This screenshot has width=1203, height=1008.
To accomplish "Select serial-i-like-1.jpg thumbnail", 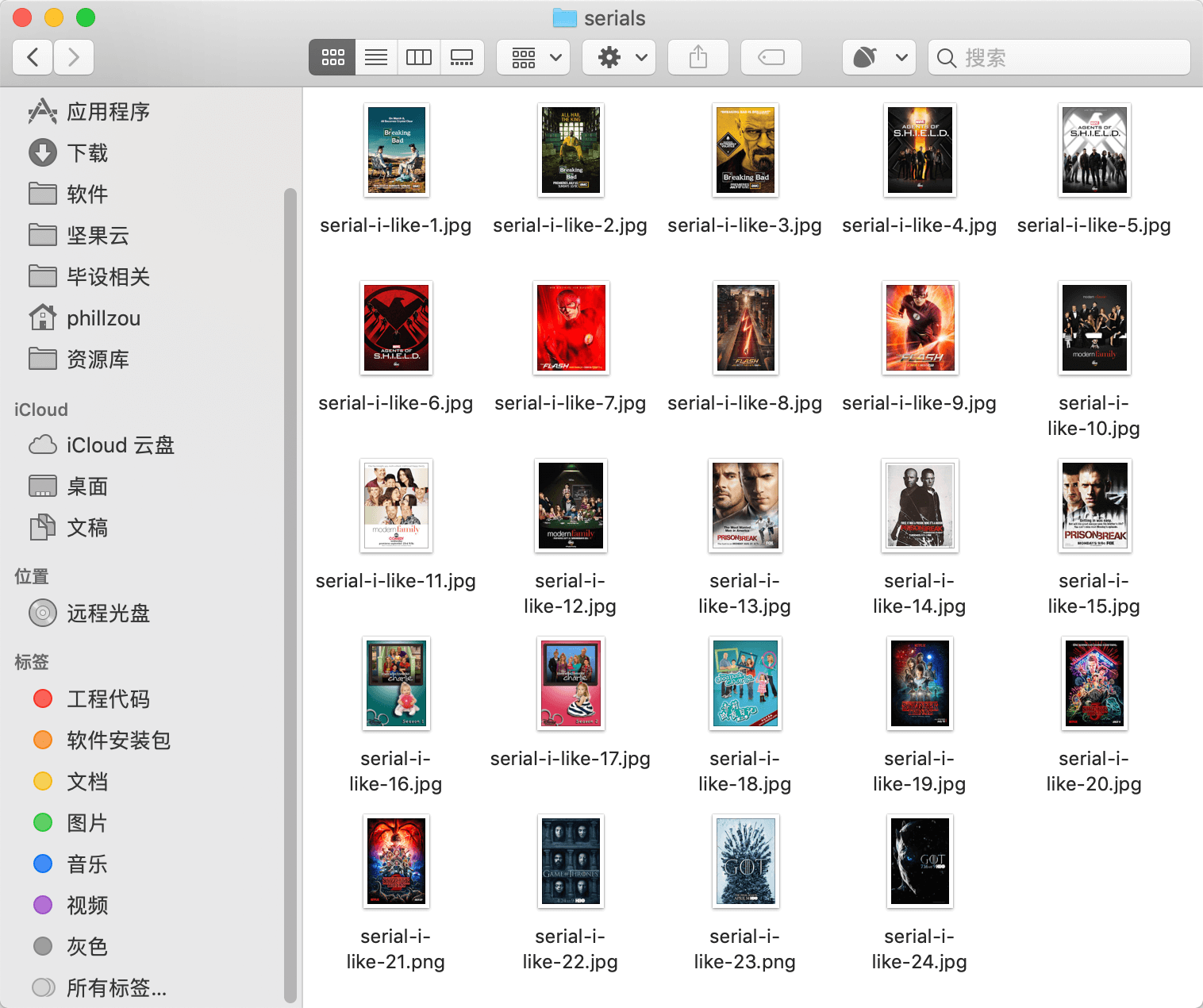I will click(x=397, y=150).
